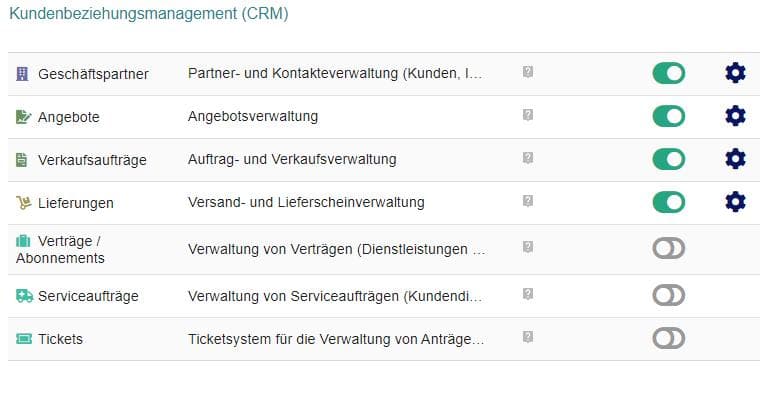
Task: Enable the Tickets module toggle
Action: 669,338
